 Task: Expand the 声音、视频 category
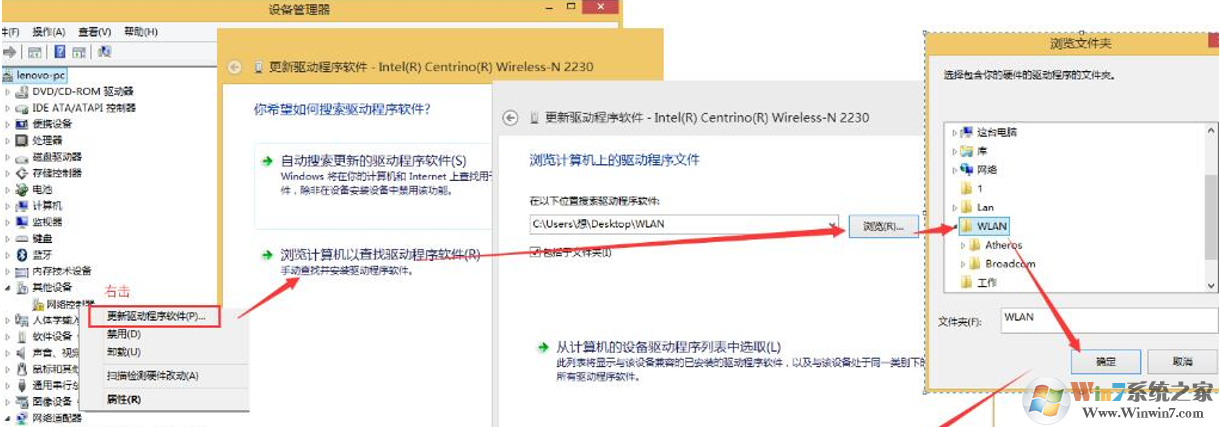(8, 352)
